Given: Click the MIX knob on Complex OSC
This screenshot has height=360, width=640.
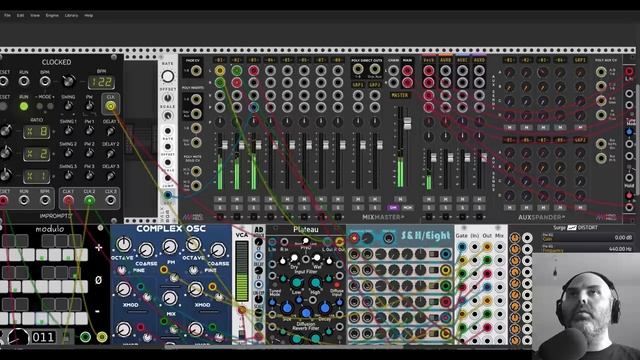Looking at the screenshot, I should 170,298.
